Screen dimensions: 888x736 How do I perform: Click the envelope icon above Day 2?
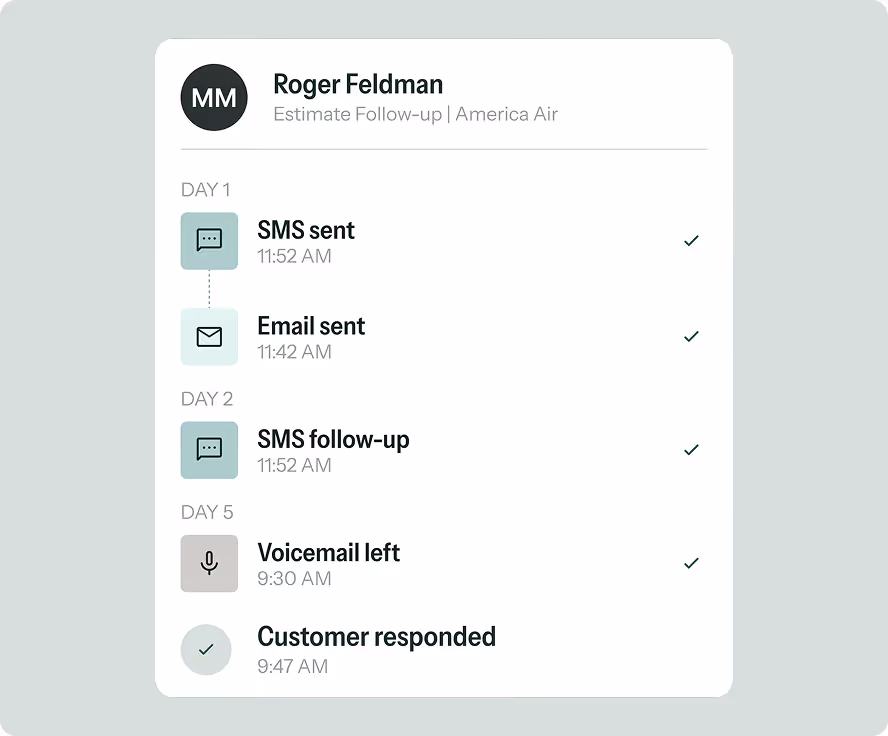tap(209, 337)
